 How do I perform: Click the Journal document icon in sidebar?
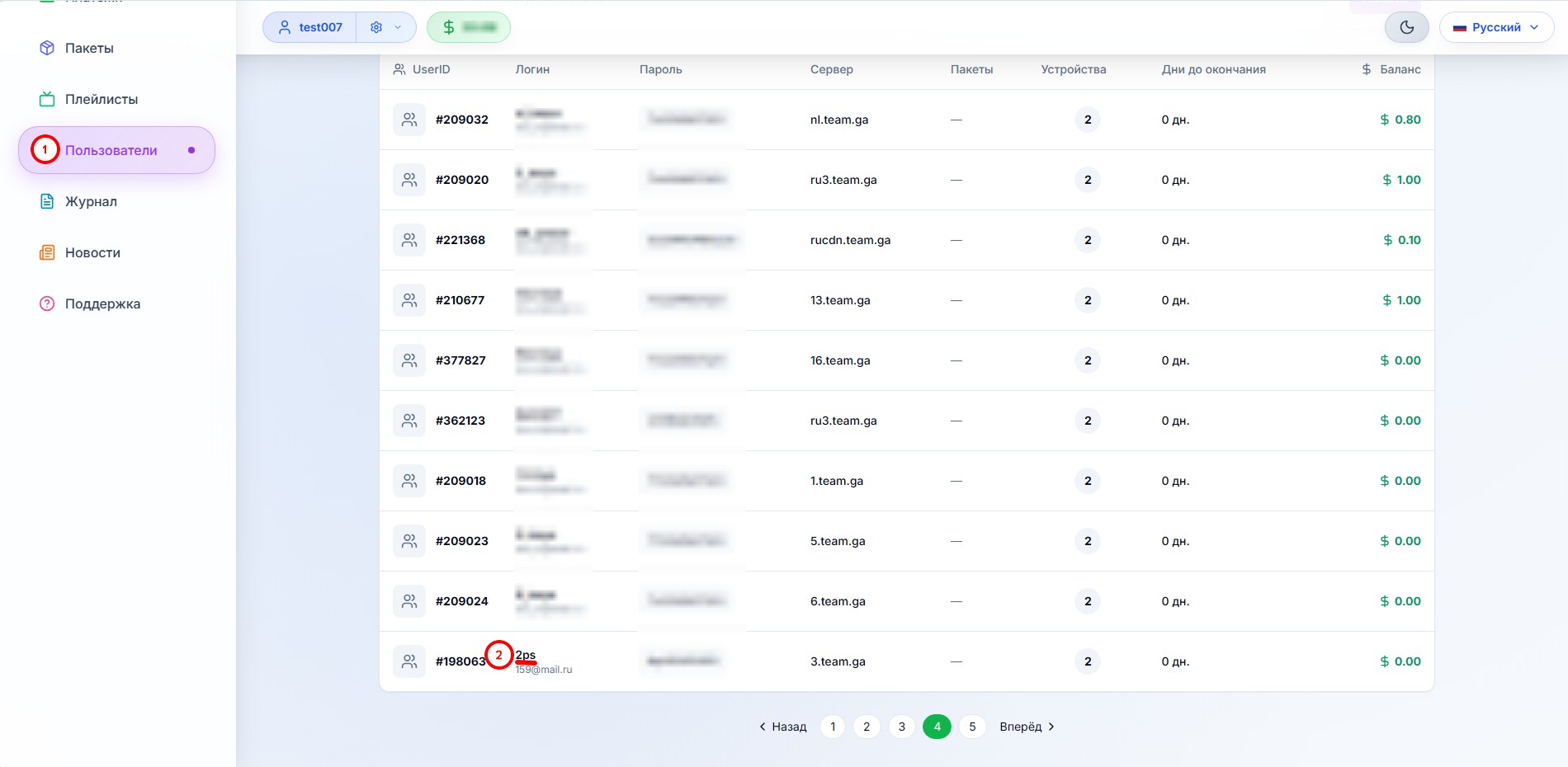click(47, 201)
